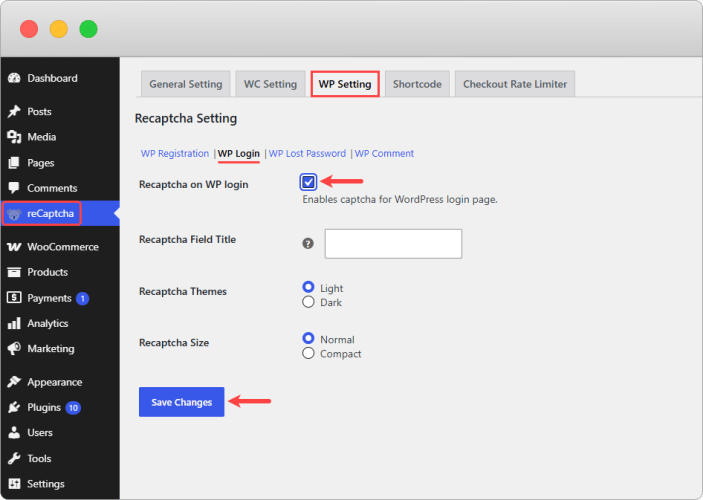The width and height of the screenshot is (703, 500).
Task: Click 'Enables captcha for WordPress login page.' text
Action: [400, 200]
